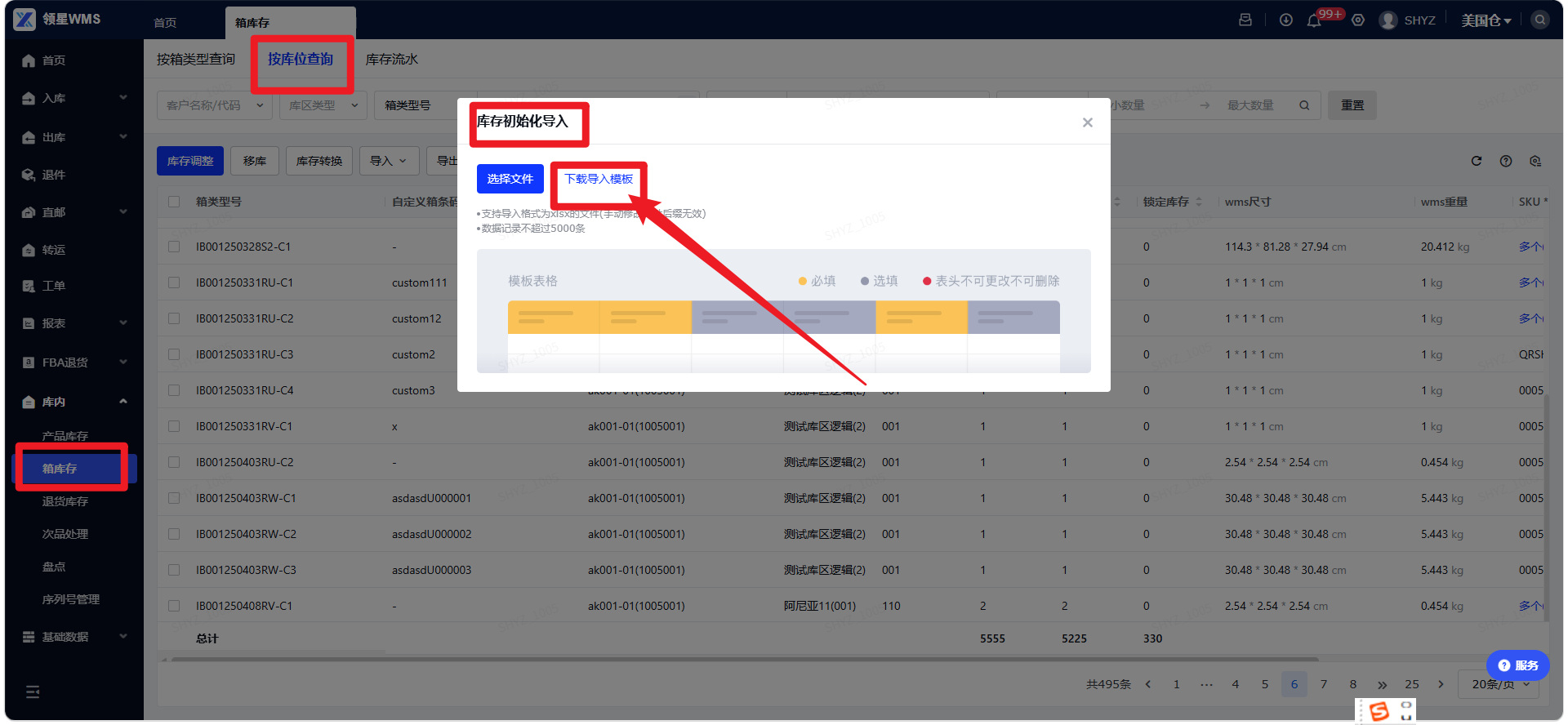The width and height of the screenshot is (1568, 725).
Task: Check the row IB001250331RV-C1
Action: click(x=174, y=426)
